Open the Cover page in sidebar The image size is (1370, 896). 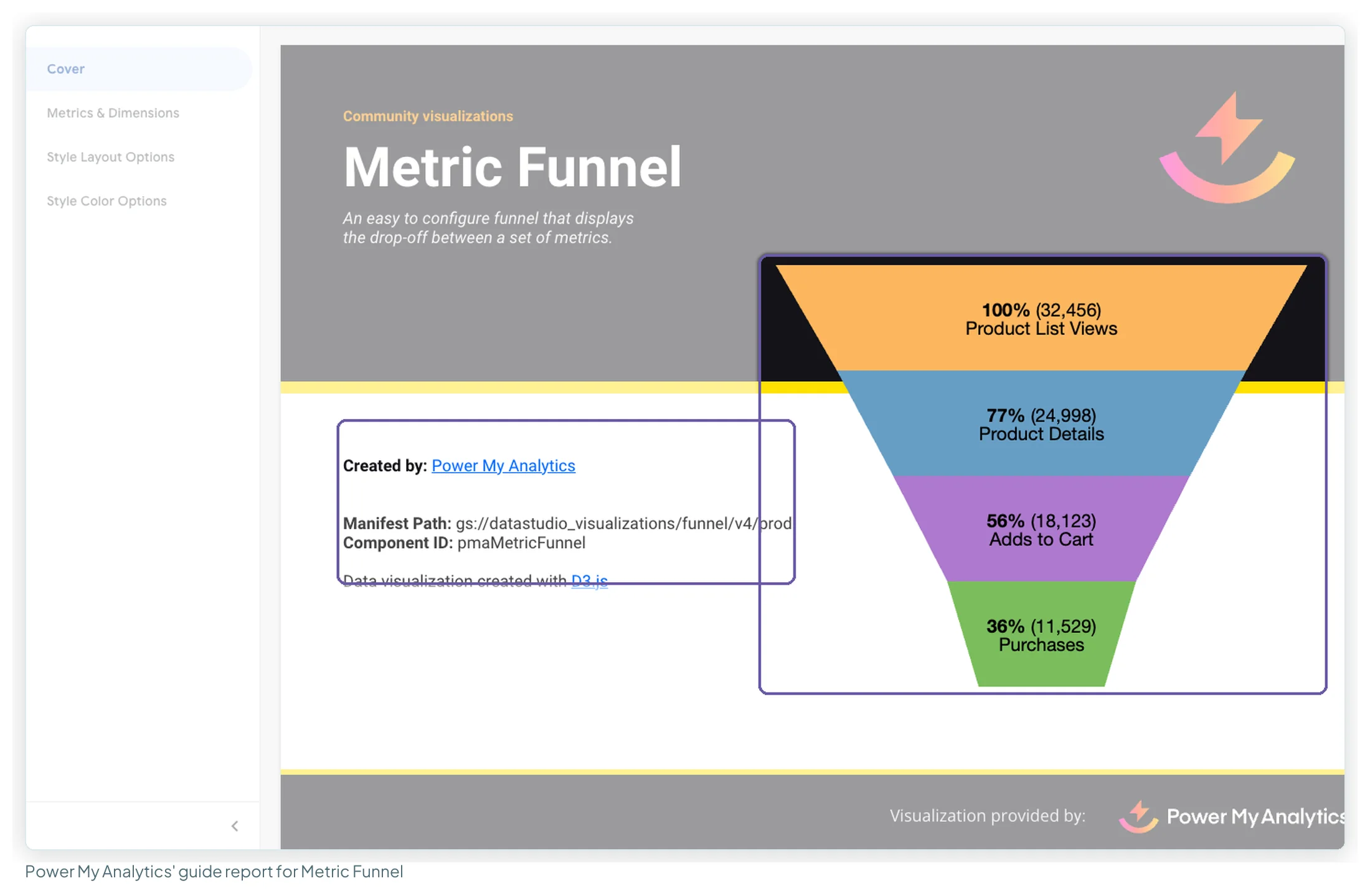pos(138,69)
